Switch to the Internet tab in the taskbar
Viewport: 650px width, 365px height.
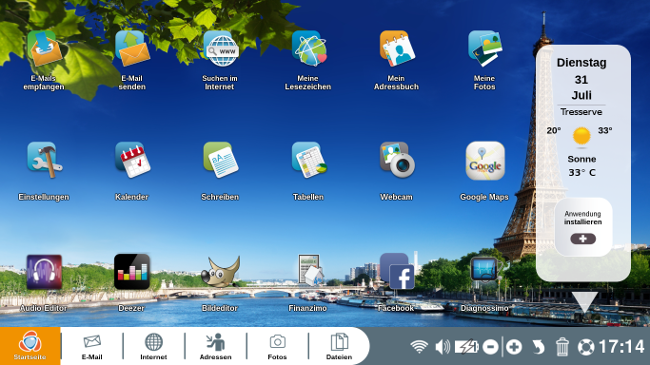point(154,346)
